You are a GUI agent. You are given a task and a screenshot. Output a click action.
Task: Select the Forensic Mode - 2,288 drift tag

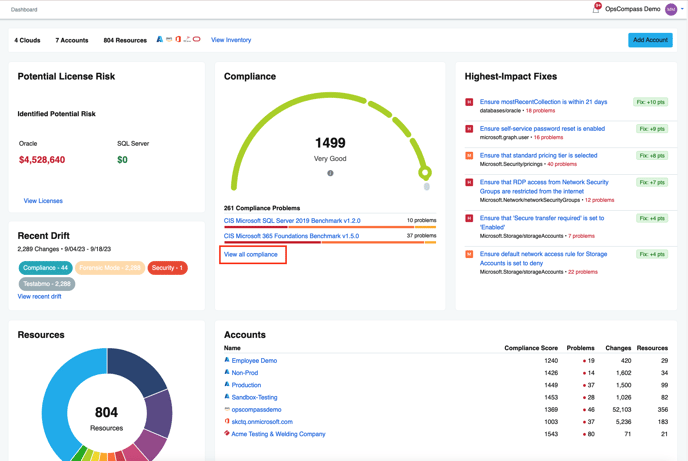(110, 268)
